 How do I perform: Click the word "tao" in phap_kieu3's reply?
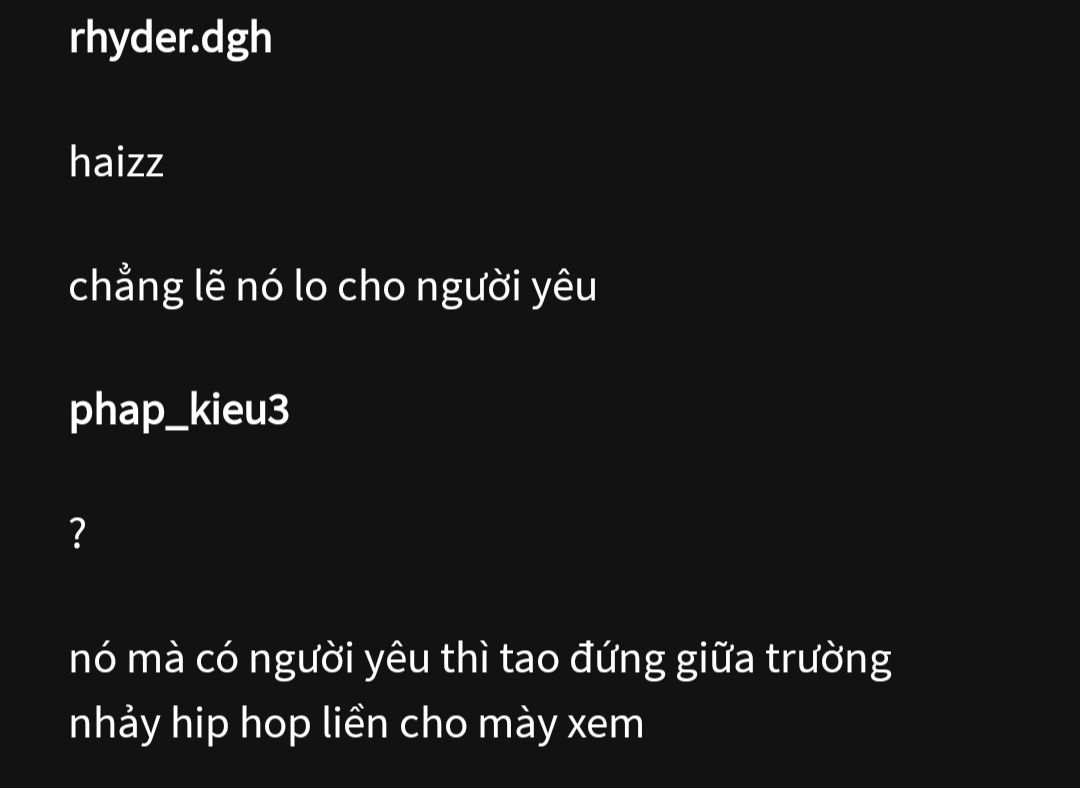529,659
